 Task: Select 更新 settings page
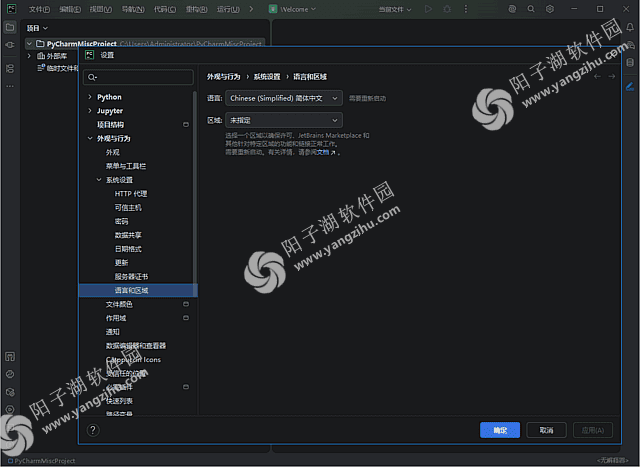click(x=121, y=262)
